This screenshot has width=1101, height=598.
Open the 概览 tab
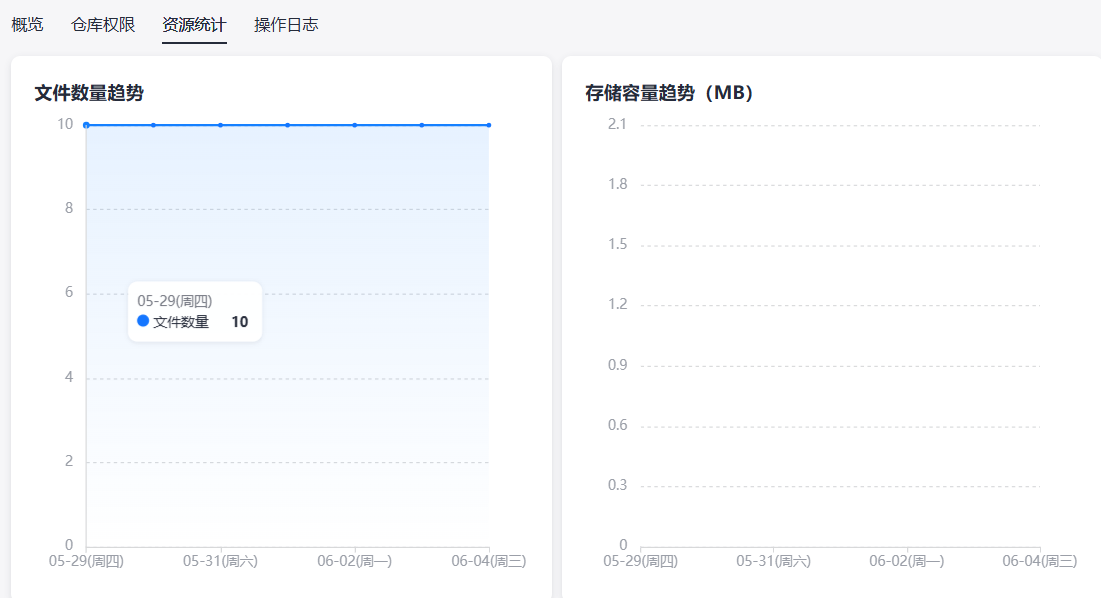point(27,25)
